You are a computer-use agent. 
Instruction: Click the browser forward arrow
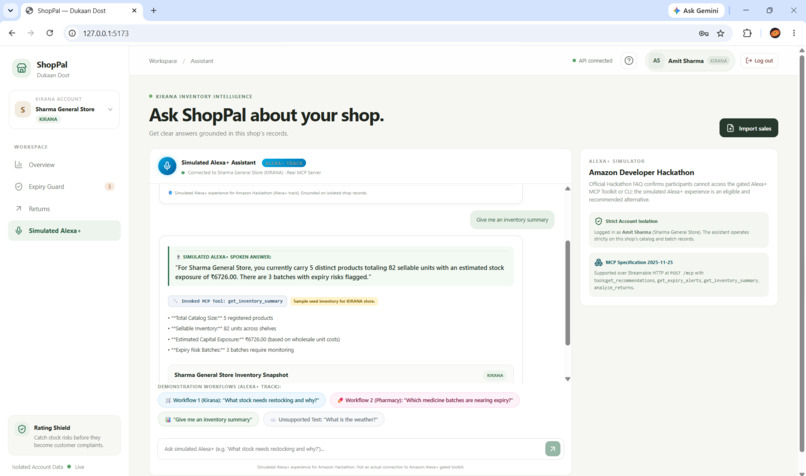31,33
